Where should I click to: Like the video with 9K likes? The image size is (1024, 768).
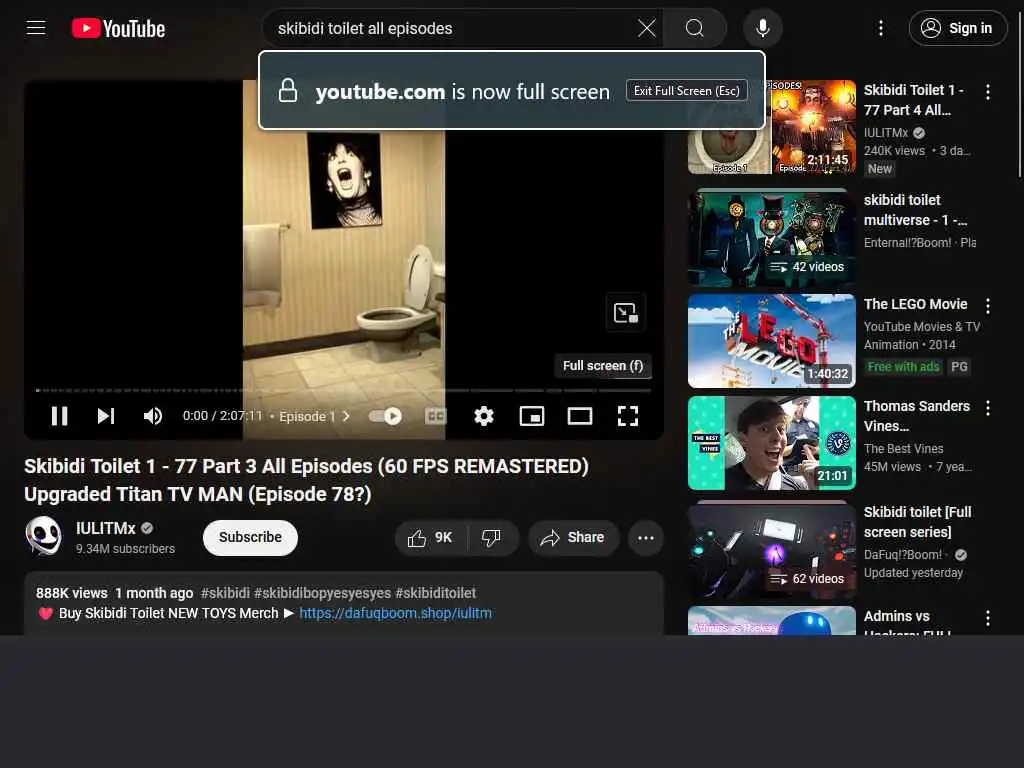[430, 537]
